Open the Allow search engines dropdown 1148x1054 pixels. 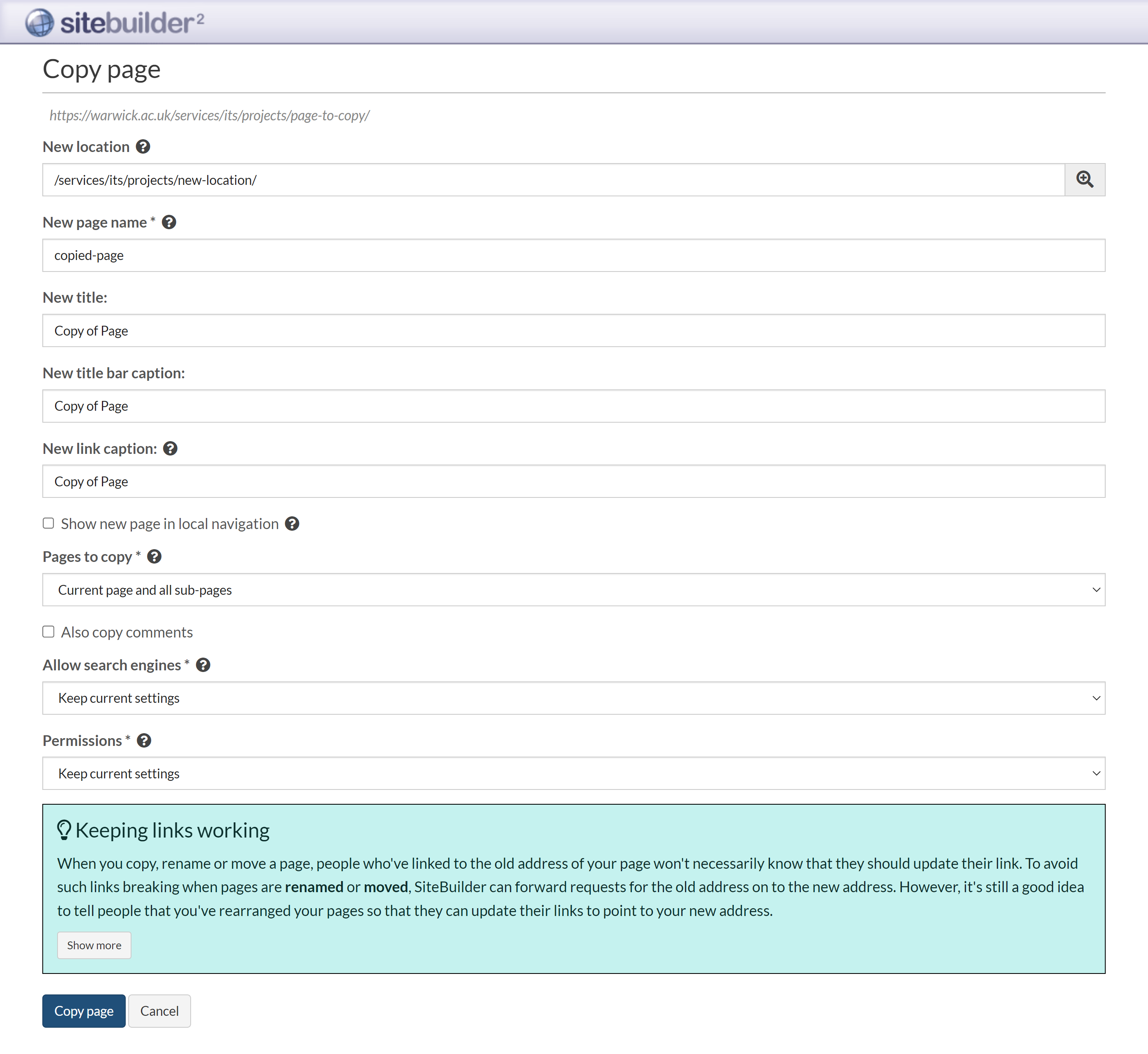coord(574,698)
